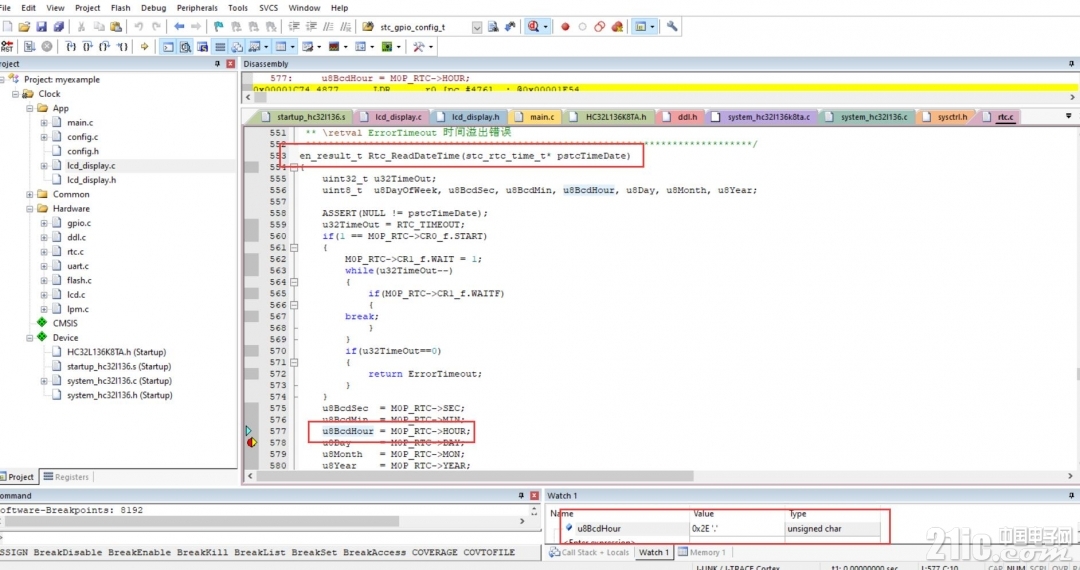
Task: Toggle the Call Stack window button
Action: 237,47
